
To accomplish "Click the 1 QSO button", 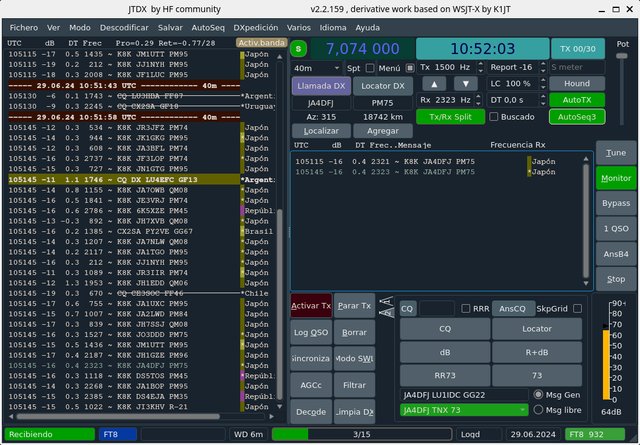I will point(616,229).
